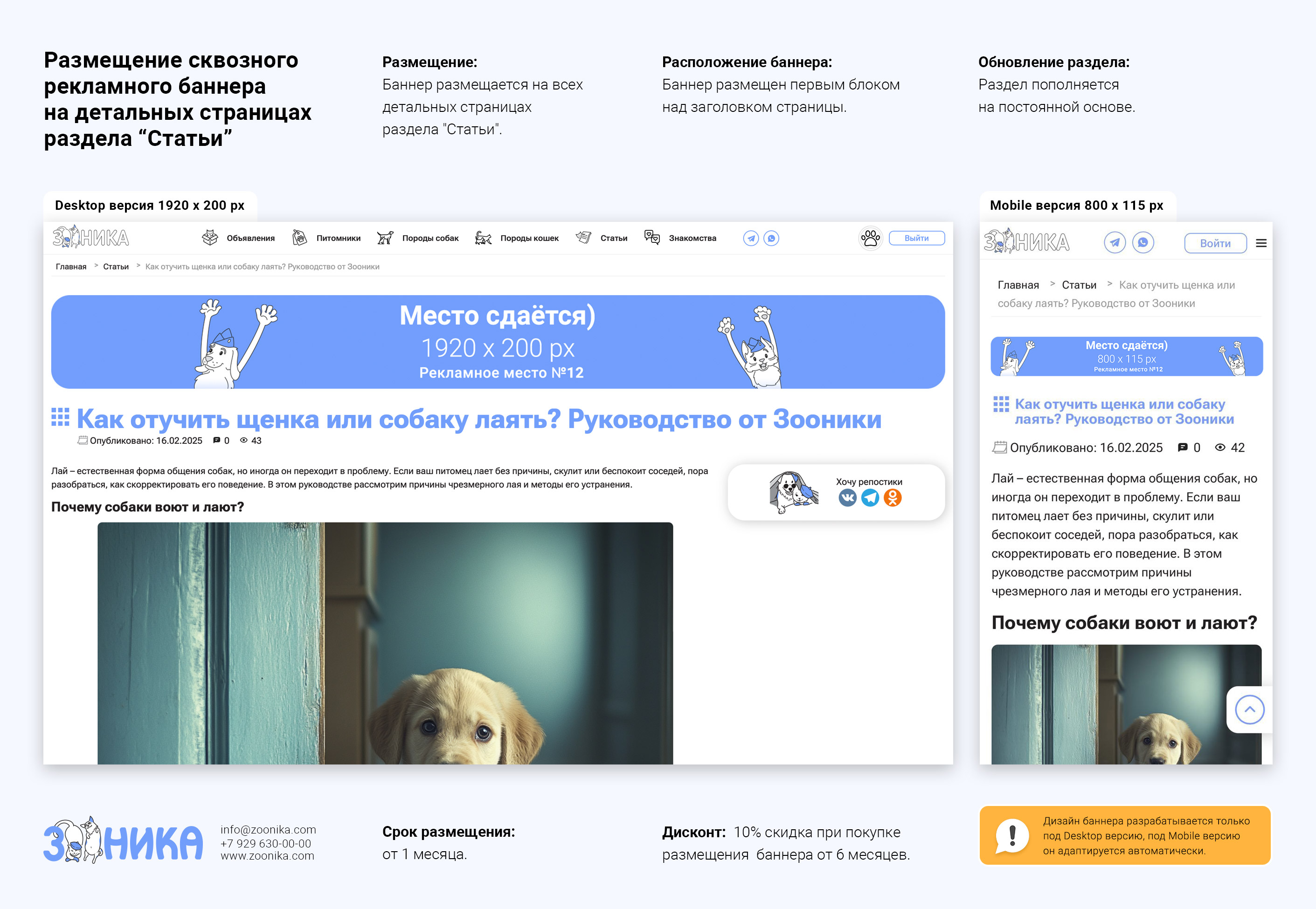1316x909 pixels.
Task: Share article via Telegram repost icon
Action: tap(870, 498)
